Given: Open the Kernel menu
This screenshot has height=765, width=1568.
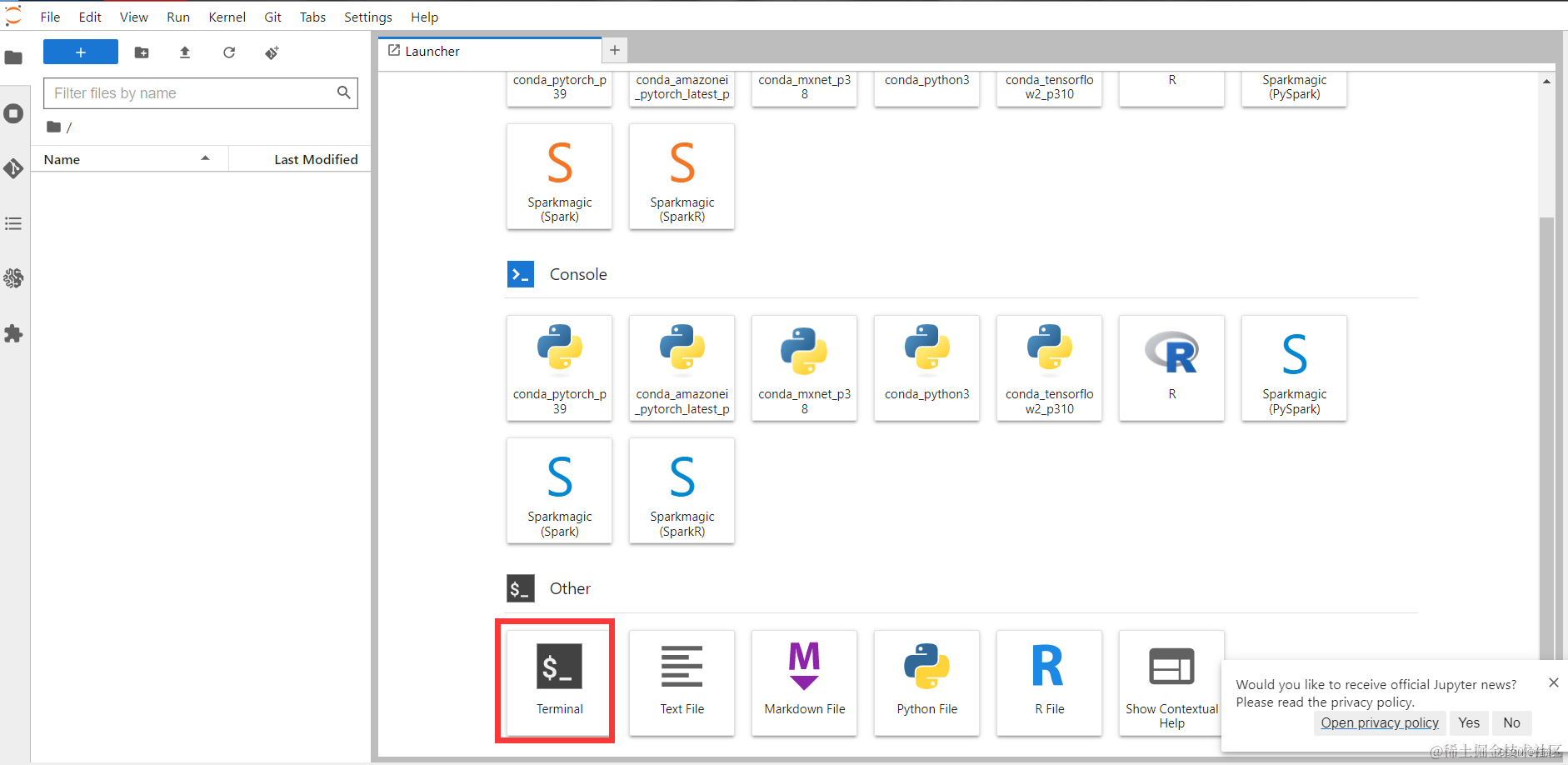Looking at the screenshot, I should click(227, 17).
